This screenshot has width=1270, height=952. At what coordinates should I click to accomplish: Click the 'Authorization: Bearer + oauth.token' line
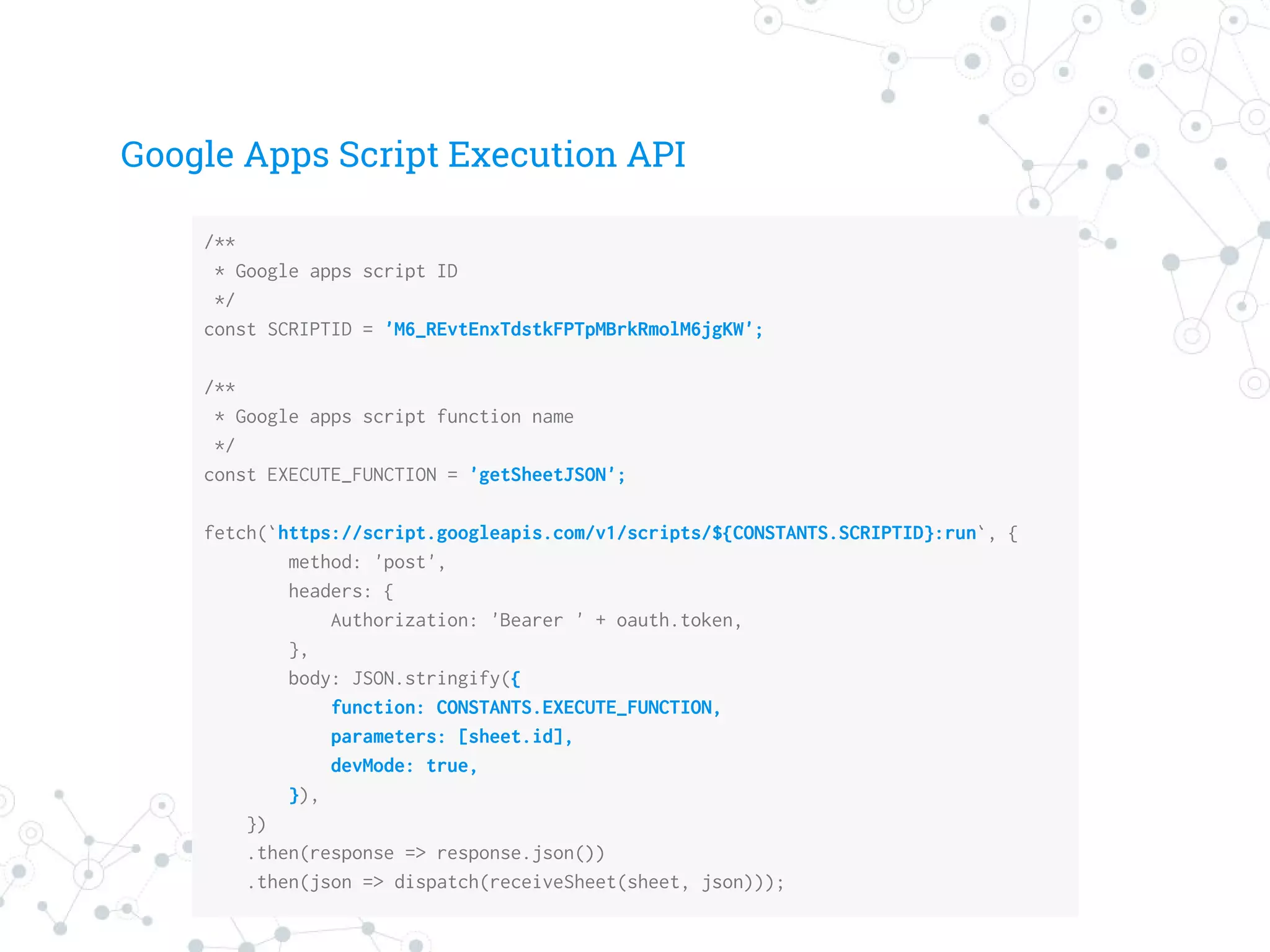[536, 620]
